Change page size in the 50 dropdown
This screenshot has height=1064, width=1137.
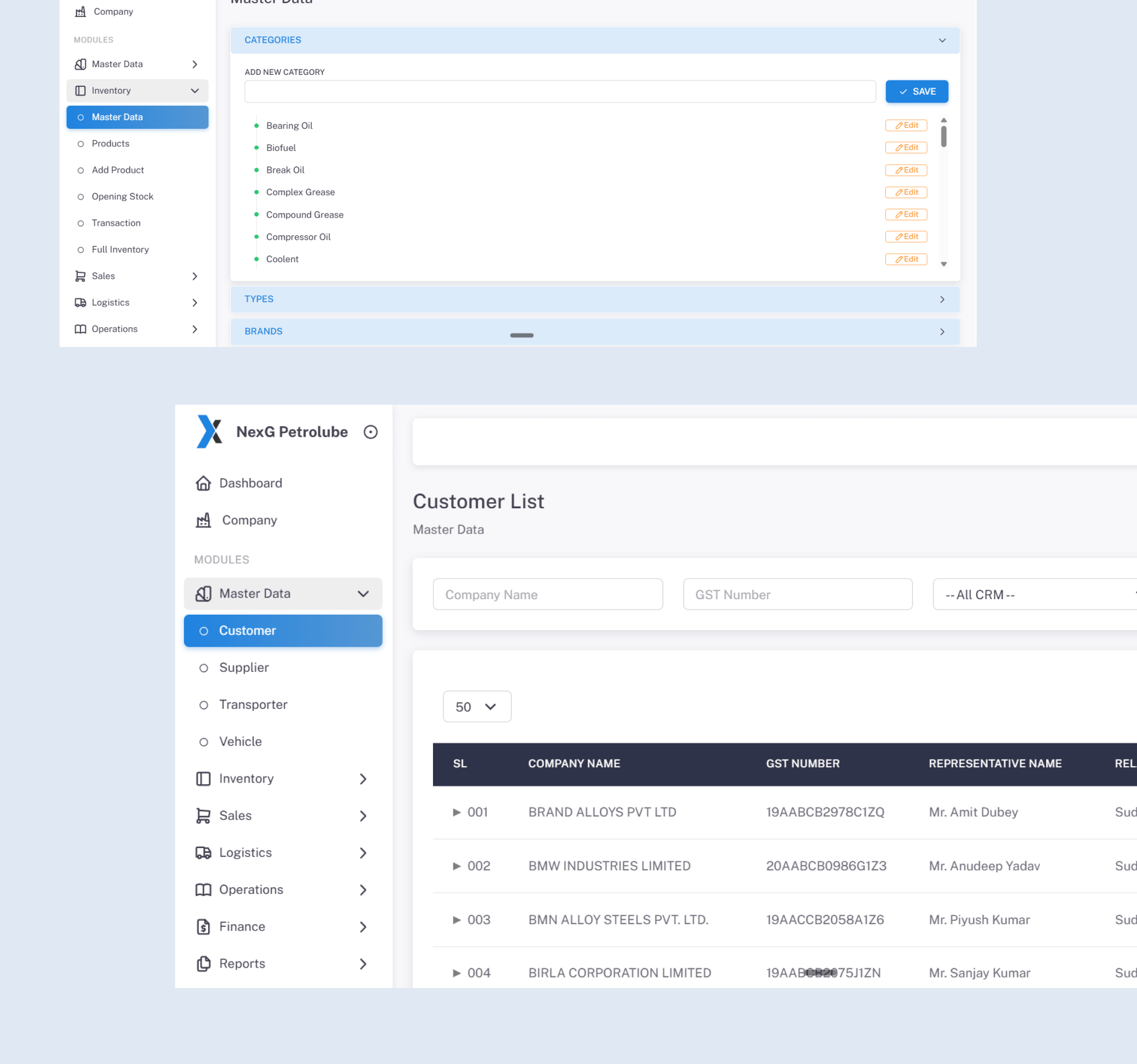(477, 707)
